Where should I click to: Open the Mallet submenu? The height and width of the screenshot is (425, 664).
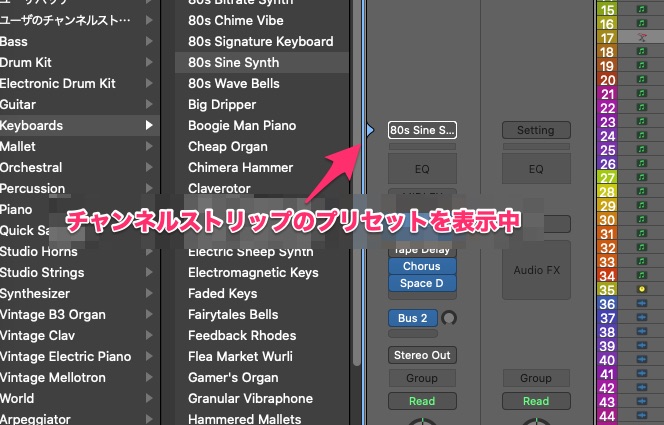pos(80,146)
